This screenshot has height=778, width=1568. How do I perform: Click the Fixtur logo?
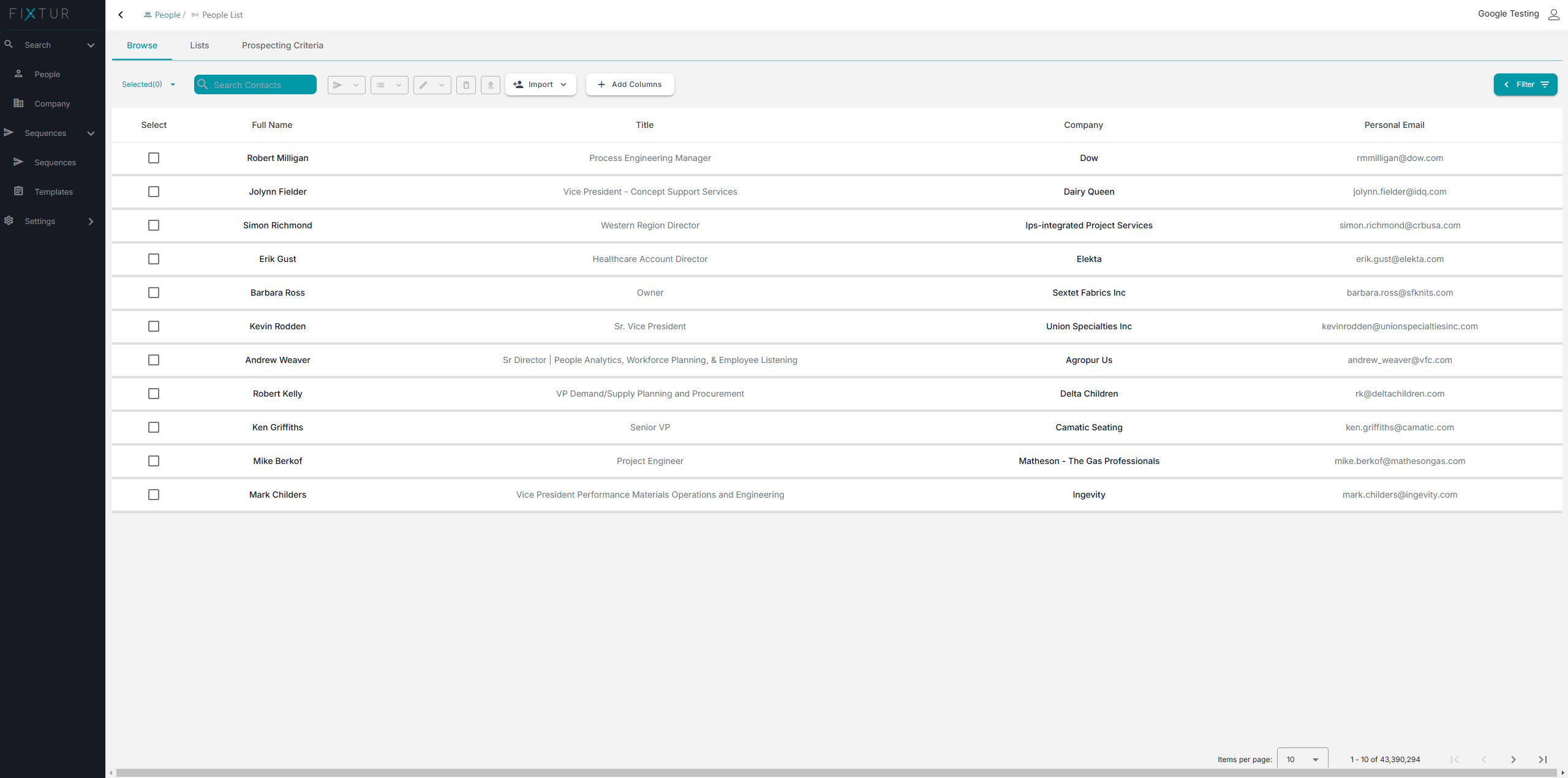[39, 13]
